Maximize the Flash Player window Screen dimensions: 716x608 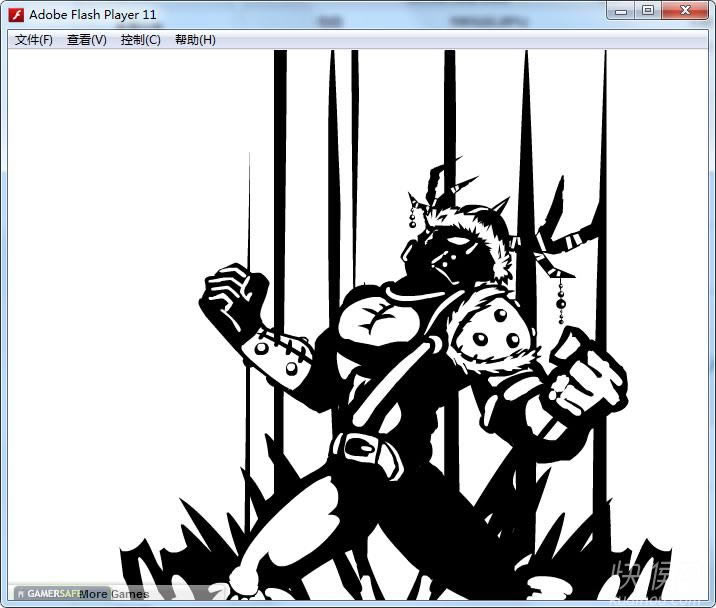click(648, 11)
